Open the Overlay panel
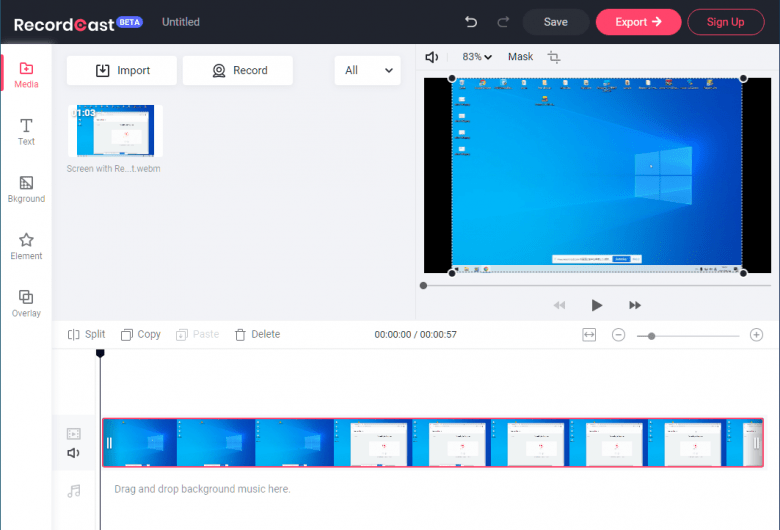This screenshot has width=780, height=530. pyautogui.click(x=26, y=304)
